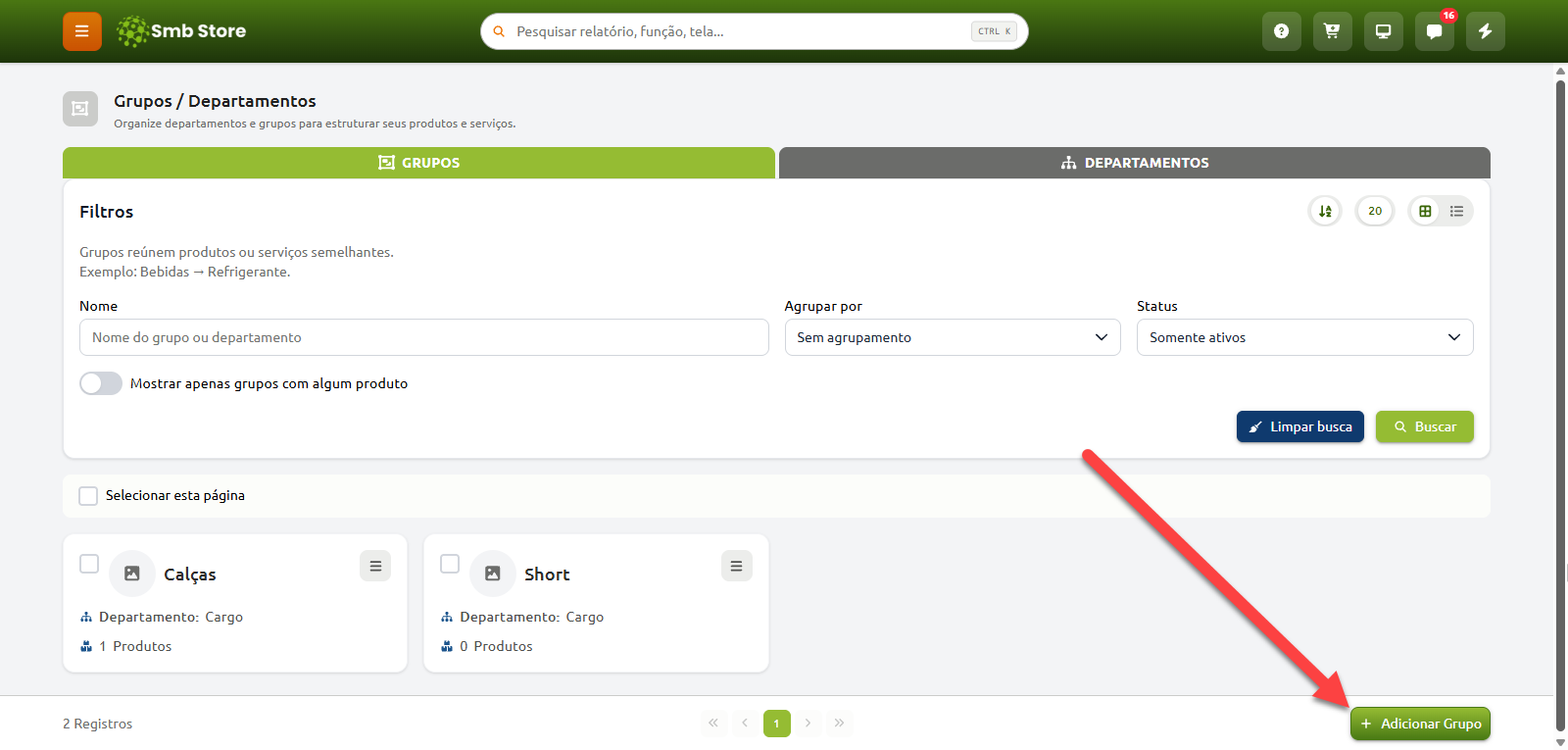Open the shopping cart icon
This screenshot has height=750, width=1568.
click(1332, 31)
